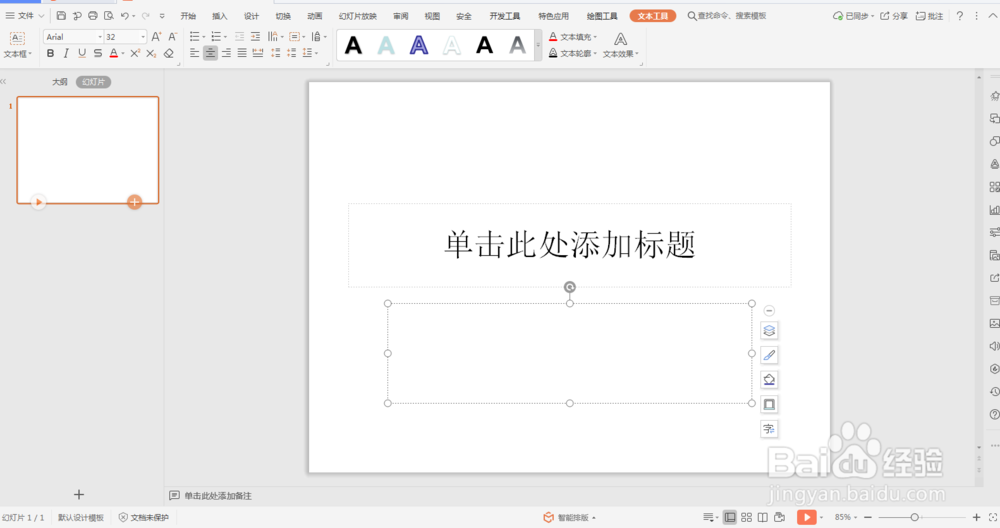The width and height of the screenshot is (1000, 528).
Task: Click 单击此处添加备注 to add notes
Action: pos(217,495)
